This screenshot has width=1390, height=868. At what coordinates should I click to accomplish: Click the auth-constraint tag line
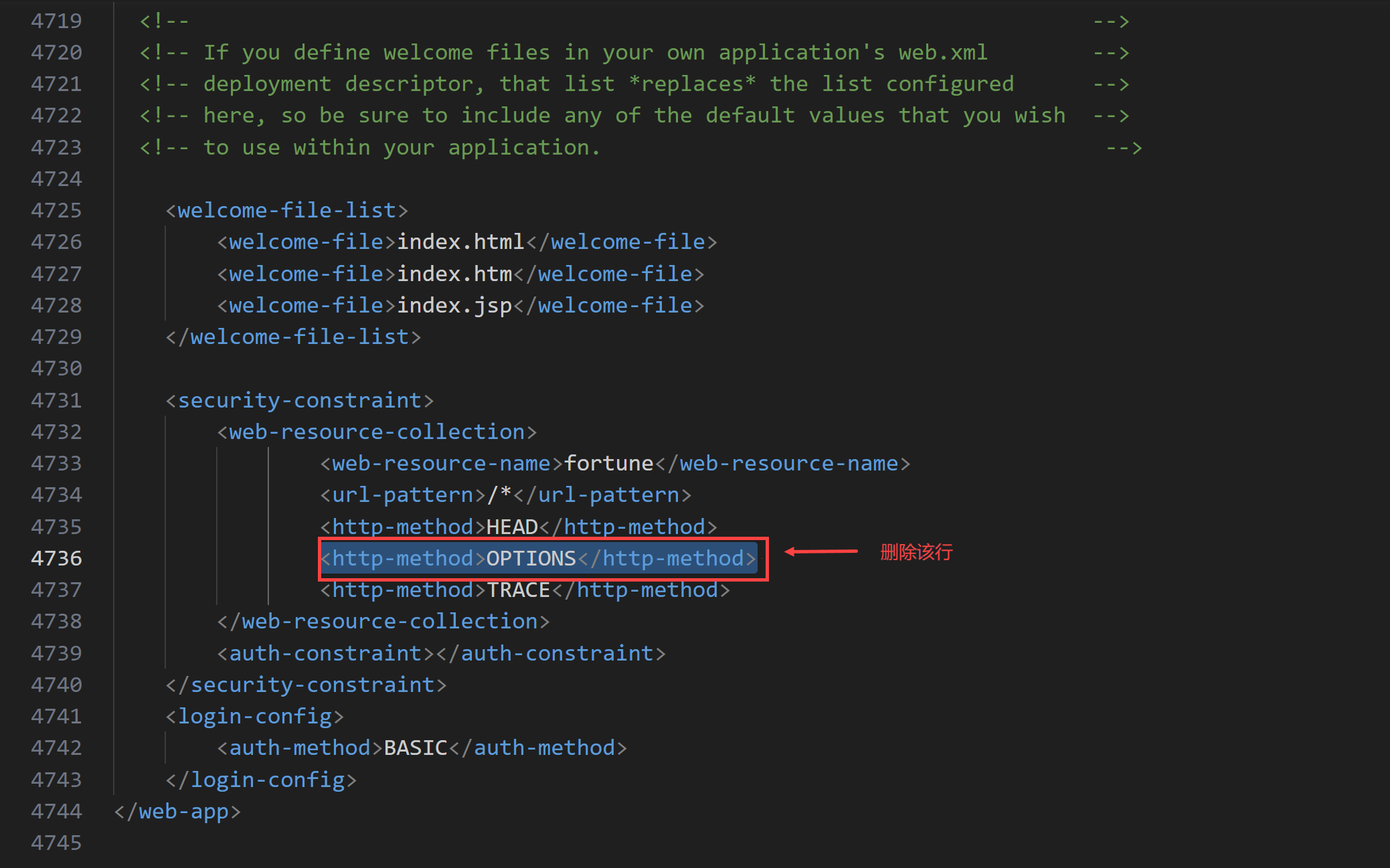[x=441, y=653]
